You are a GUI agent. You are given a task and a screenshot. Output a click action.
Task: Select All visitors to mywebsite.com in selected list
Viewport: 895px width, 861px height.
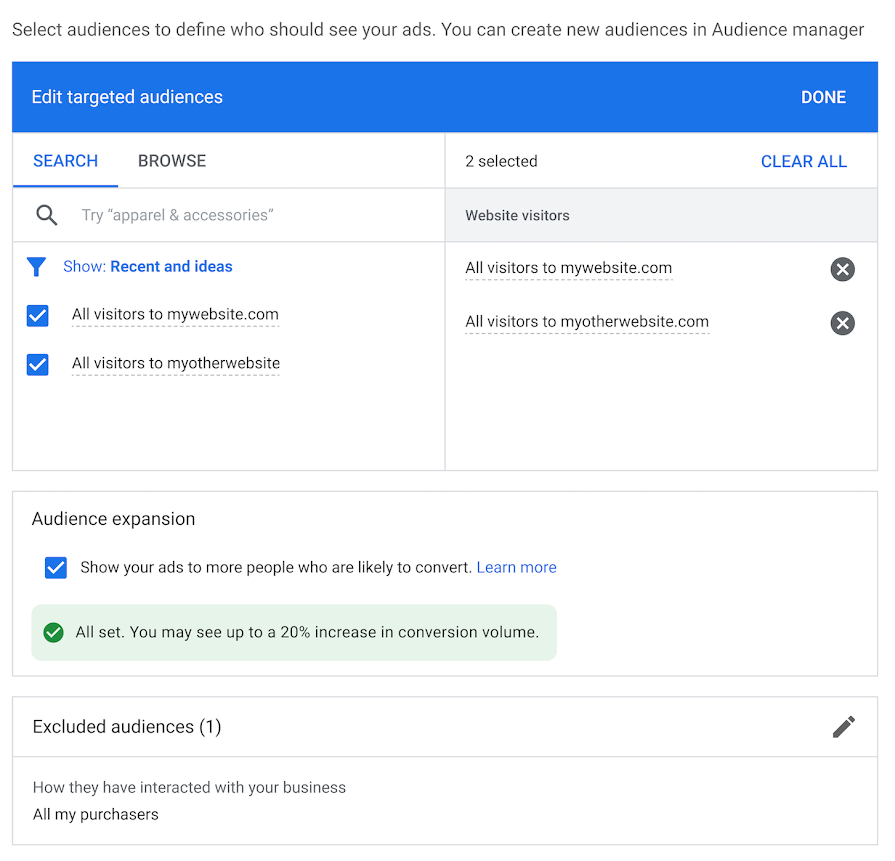click(568, 268)
